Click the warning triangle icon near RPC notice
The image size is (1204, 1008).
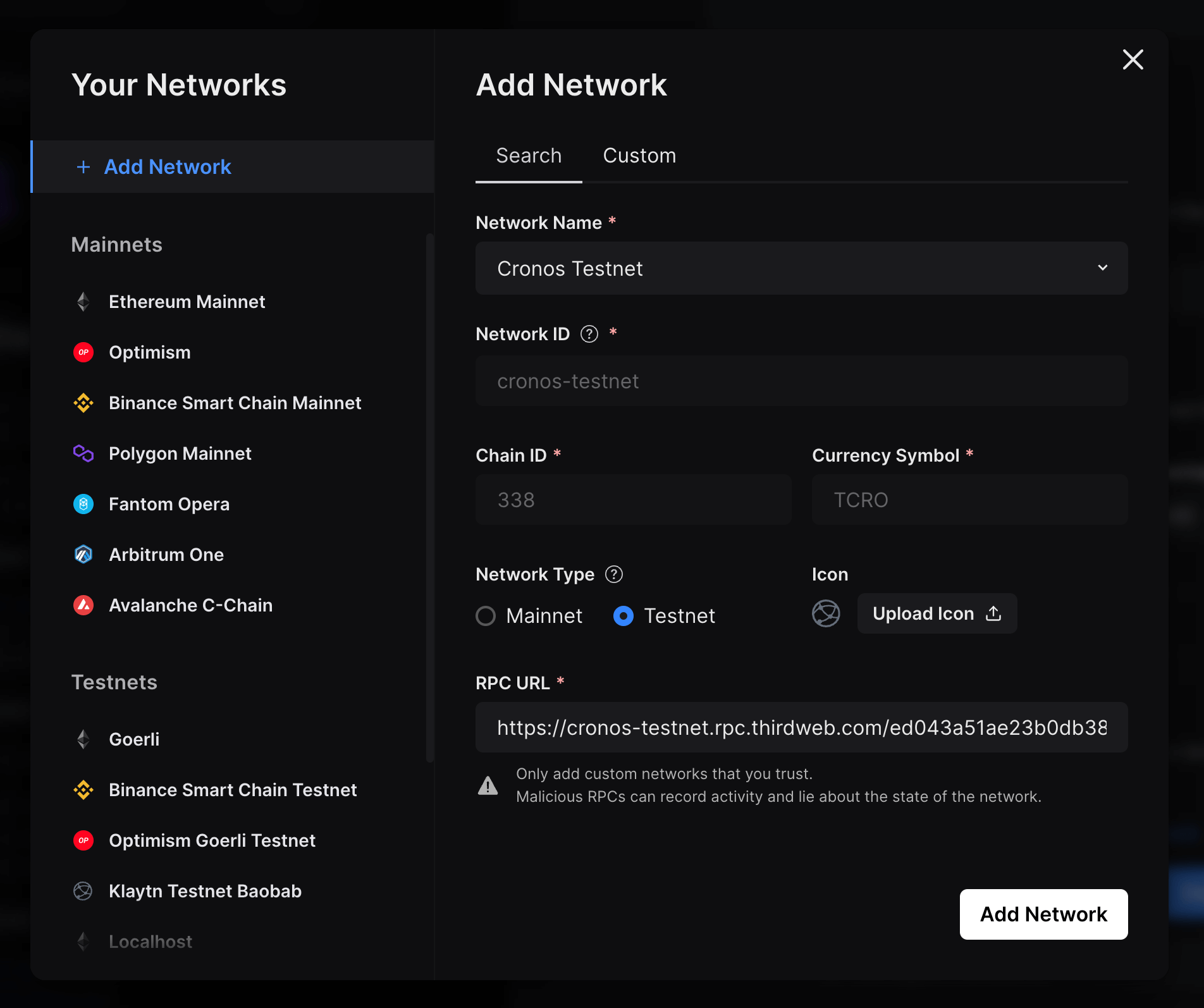coord(488,785)
